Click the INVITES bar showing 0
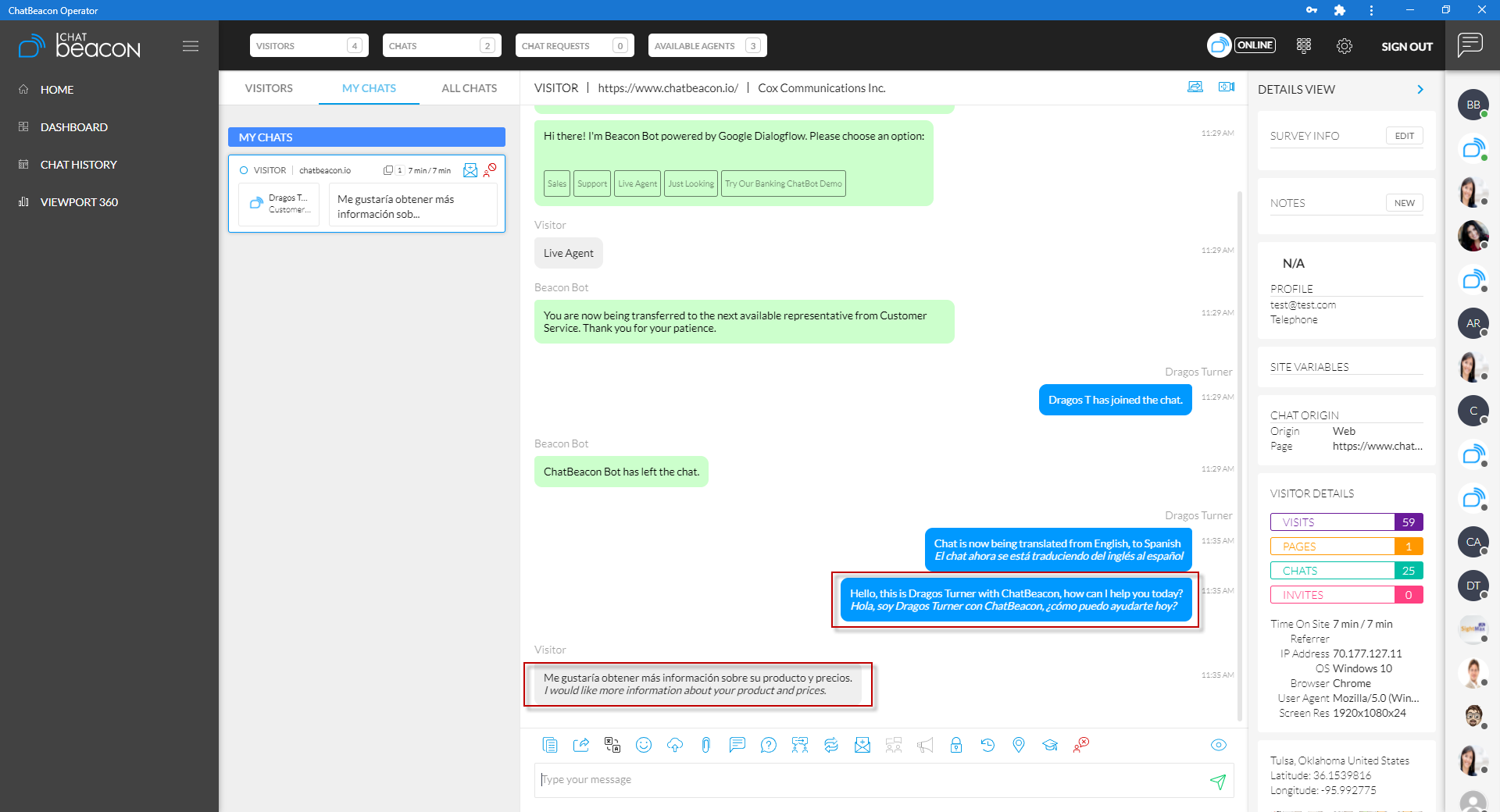The height and width of the screenshot is (812, 1500). 1347,595
